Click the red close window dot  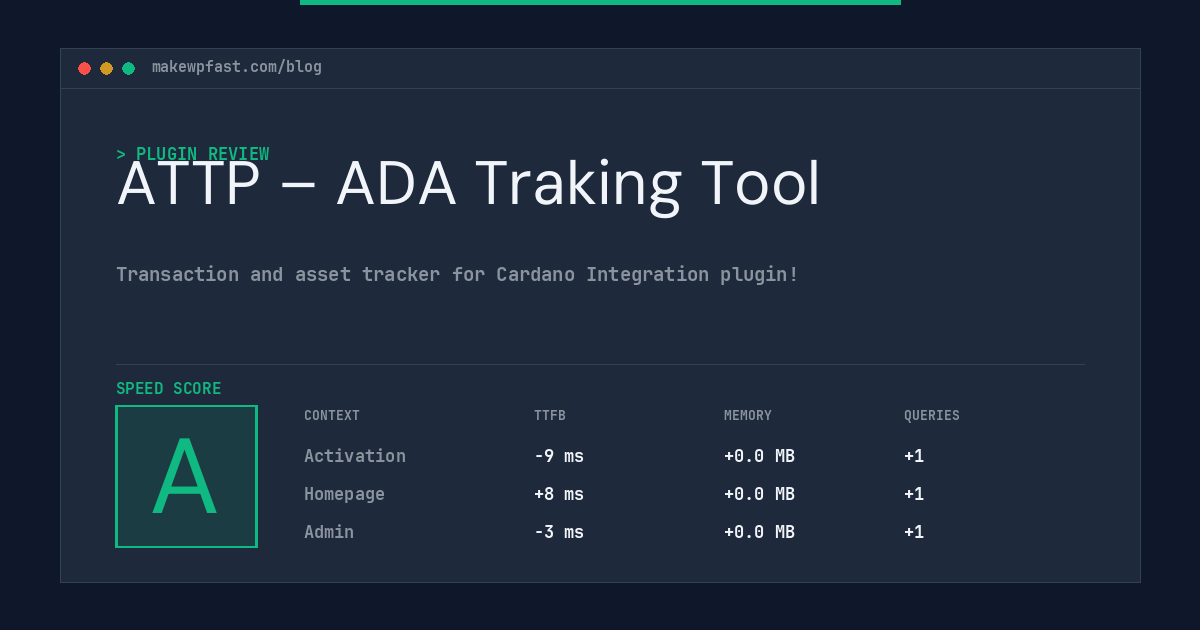coord(84,68)
